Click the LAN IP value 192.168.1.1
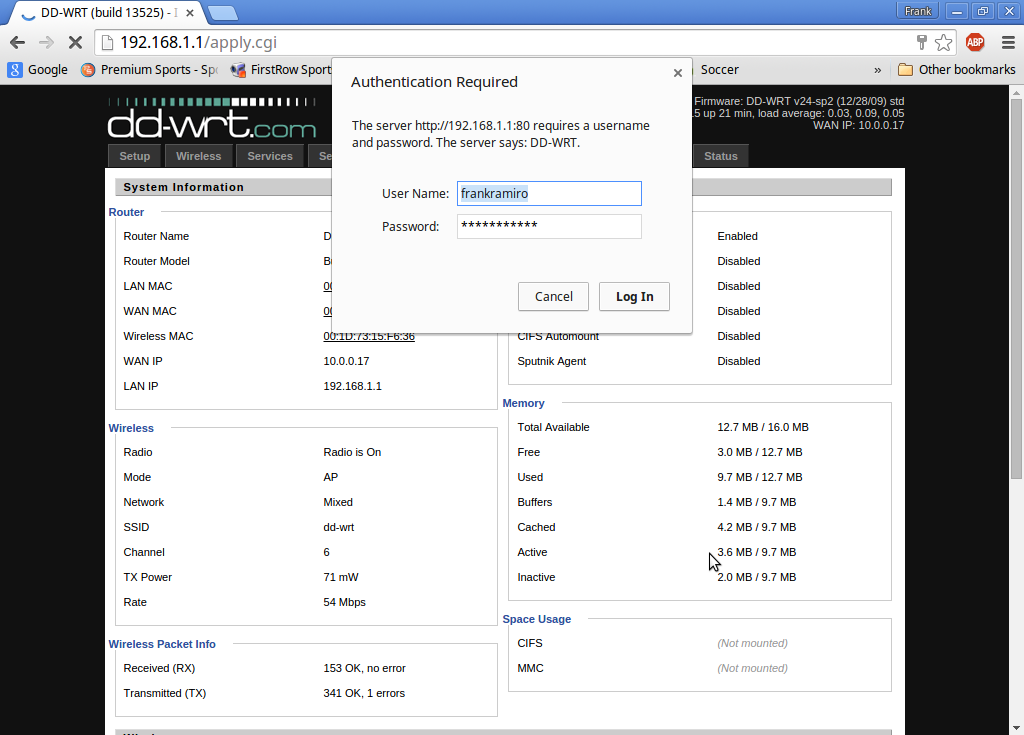Screen dimensions: 1024x735 click(353, 386)
